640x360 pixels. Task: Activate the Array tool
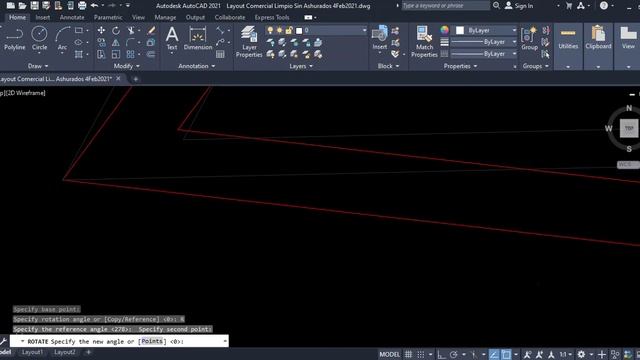point(131,54)
